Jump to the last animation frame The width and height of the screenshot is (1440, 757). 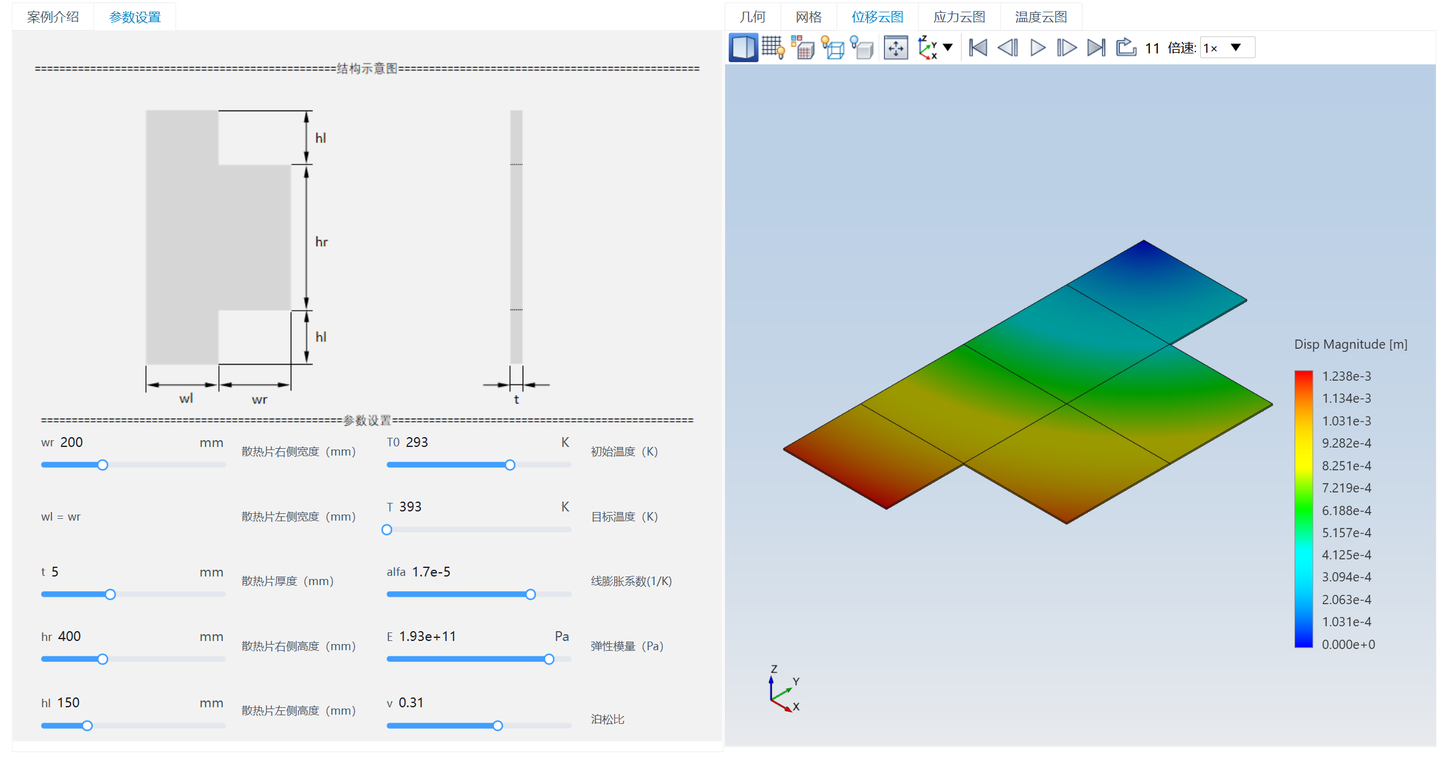pos(1096,47)
